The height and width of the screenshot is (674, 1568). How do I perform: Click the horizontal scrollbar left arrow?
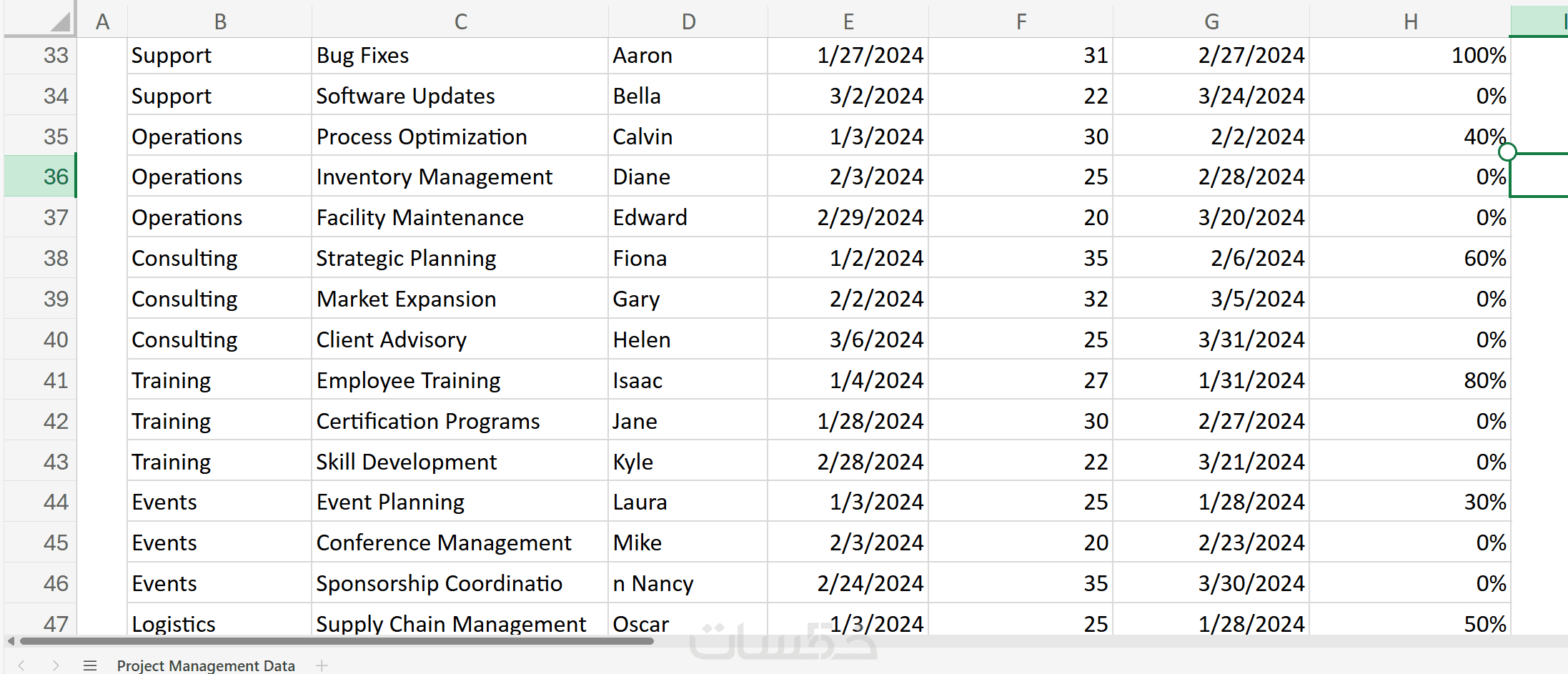point(11,641)
